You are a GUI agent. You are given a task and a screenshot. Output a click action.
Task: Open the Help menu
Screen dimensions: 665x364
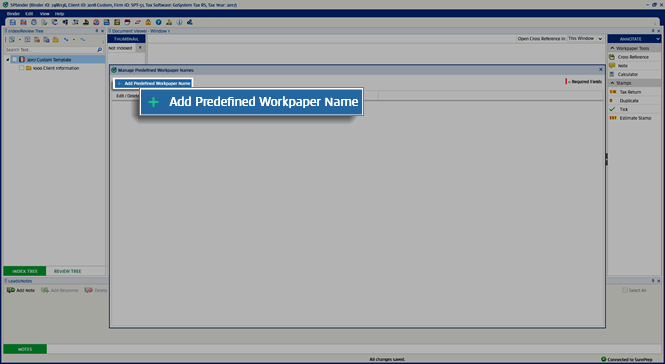[x=59, y=14]
